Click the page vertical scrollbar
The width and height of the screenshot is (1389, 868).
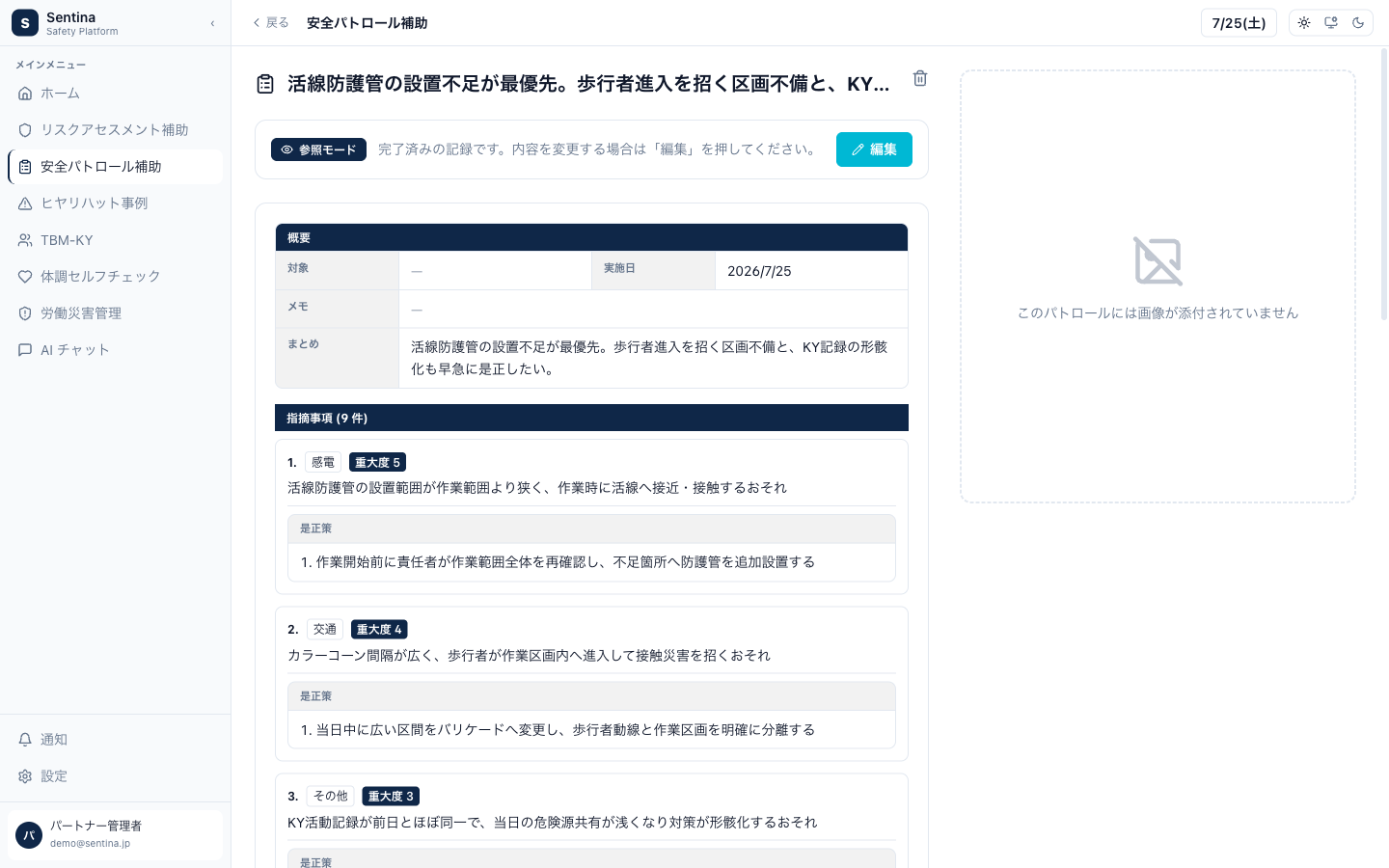pos(1384,183)
